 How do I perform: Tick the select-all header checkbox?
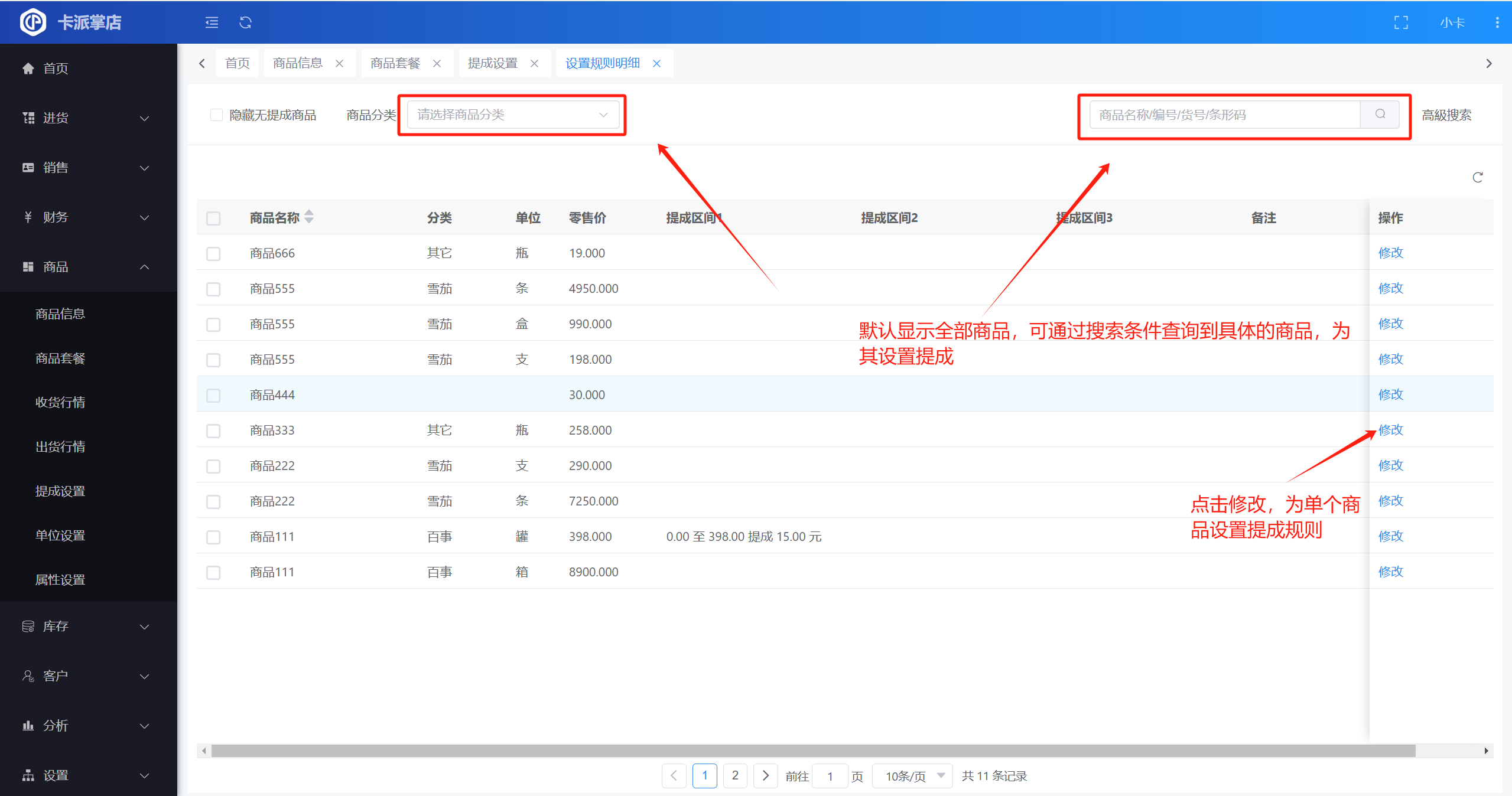pos(213,218)
